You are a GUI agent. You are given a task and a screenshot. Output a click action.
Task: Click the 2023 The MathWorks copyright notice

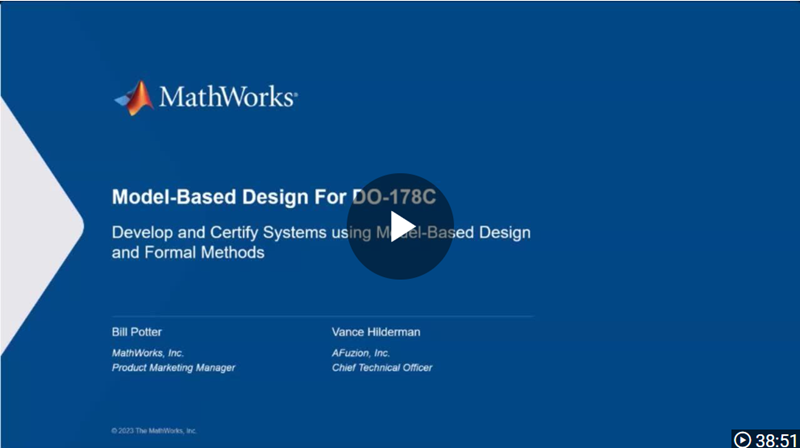pos(154,430)
